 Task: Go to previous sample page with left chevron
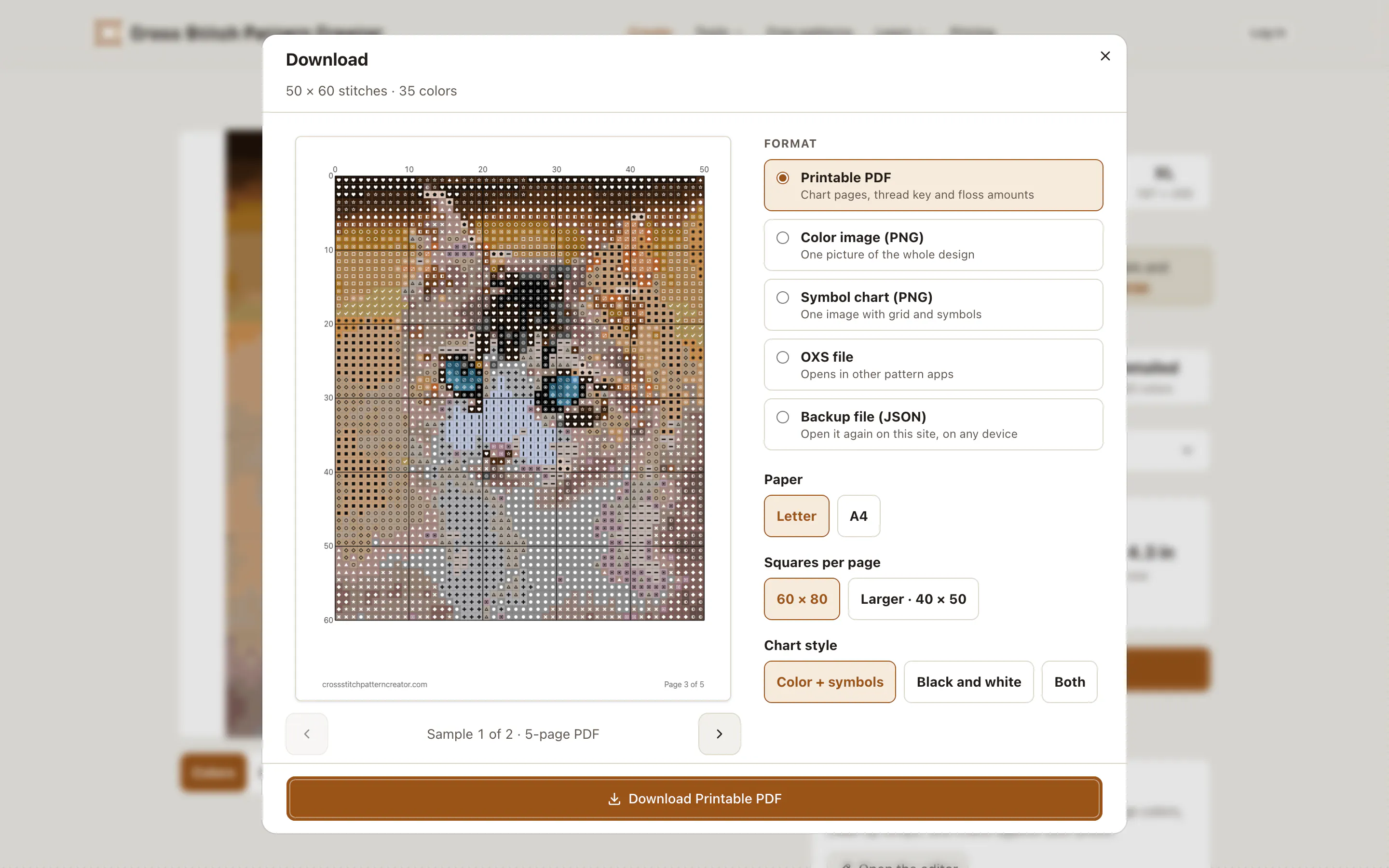tap(307, 733)
